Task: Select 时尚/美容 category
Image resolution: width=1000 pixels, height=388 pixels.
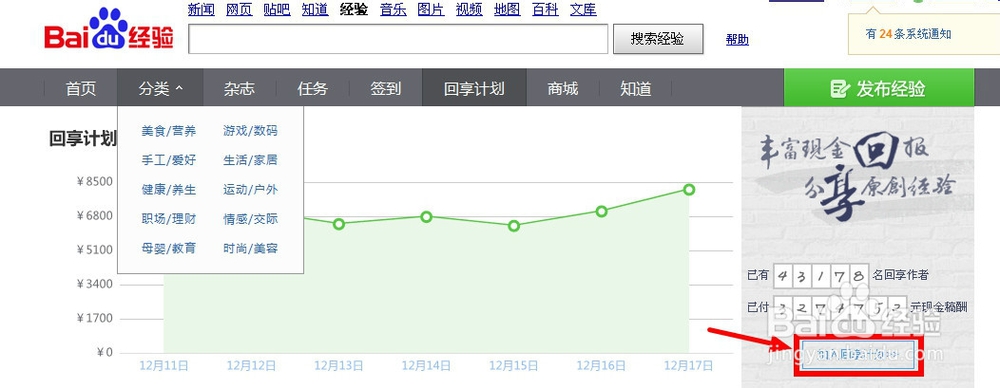Action: pyautogui.click(x=251, y=249)
